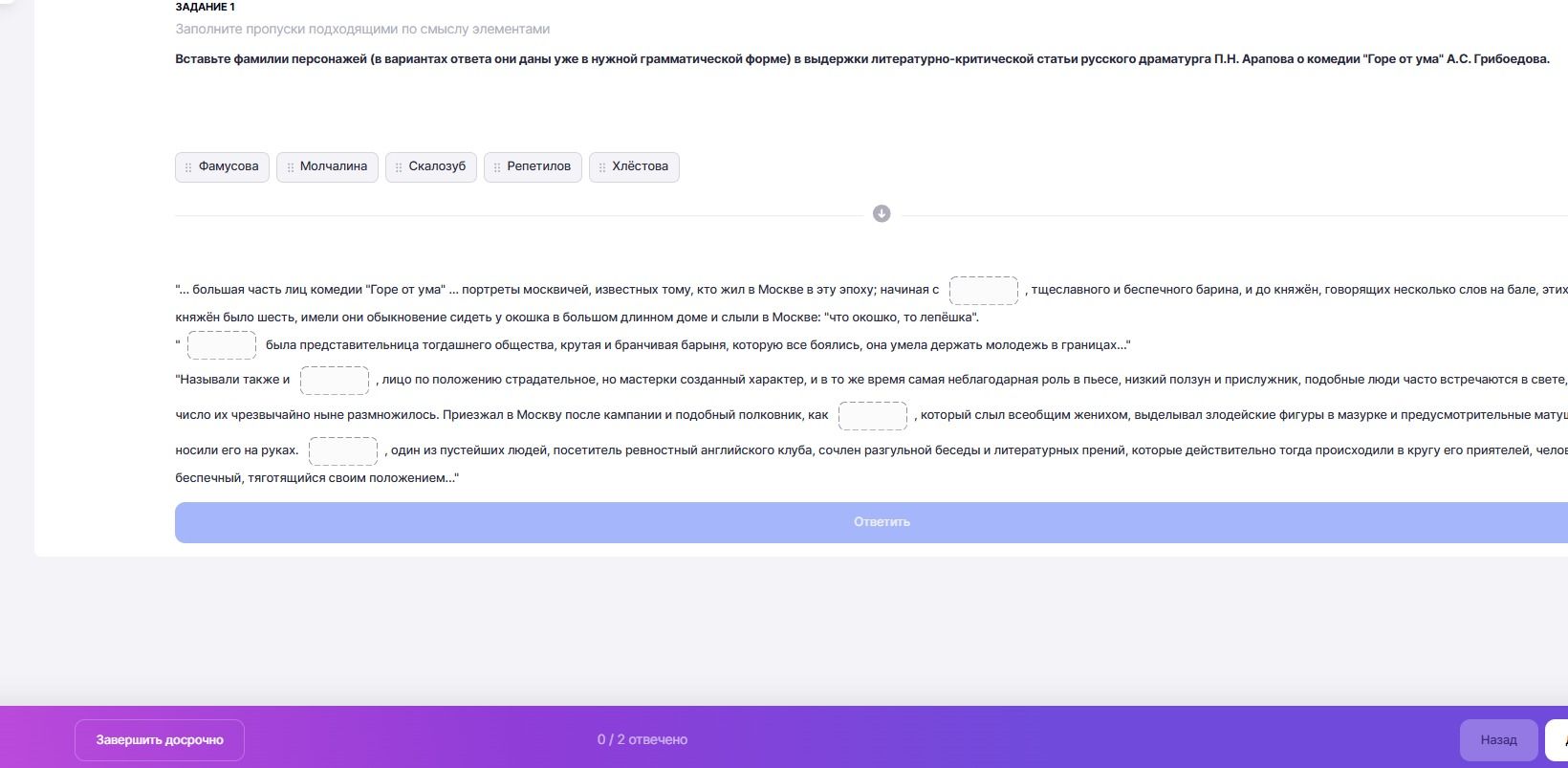Click the drag handle on the Молчалина chip
Viewport: 1568px width, 768px height.
(x=290, y=167)
